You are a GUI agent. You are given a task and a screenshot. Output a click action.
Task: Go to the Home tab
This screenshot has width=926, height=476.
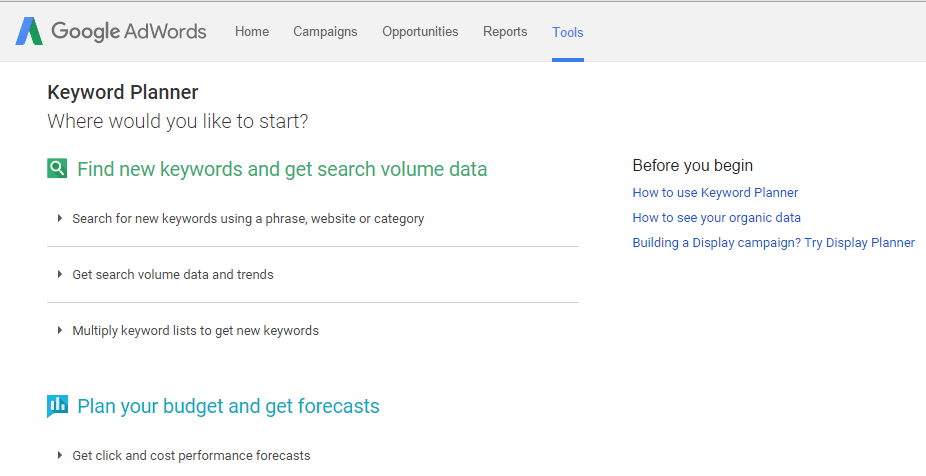tap(252, 32)
